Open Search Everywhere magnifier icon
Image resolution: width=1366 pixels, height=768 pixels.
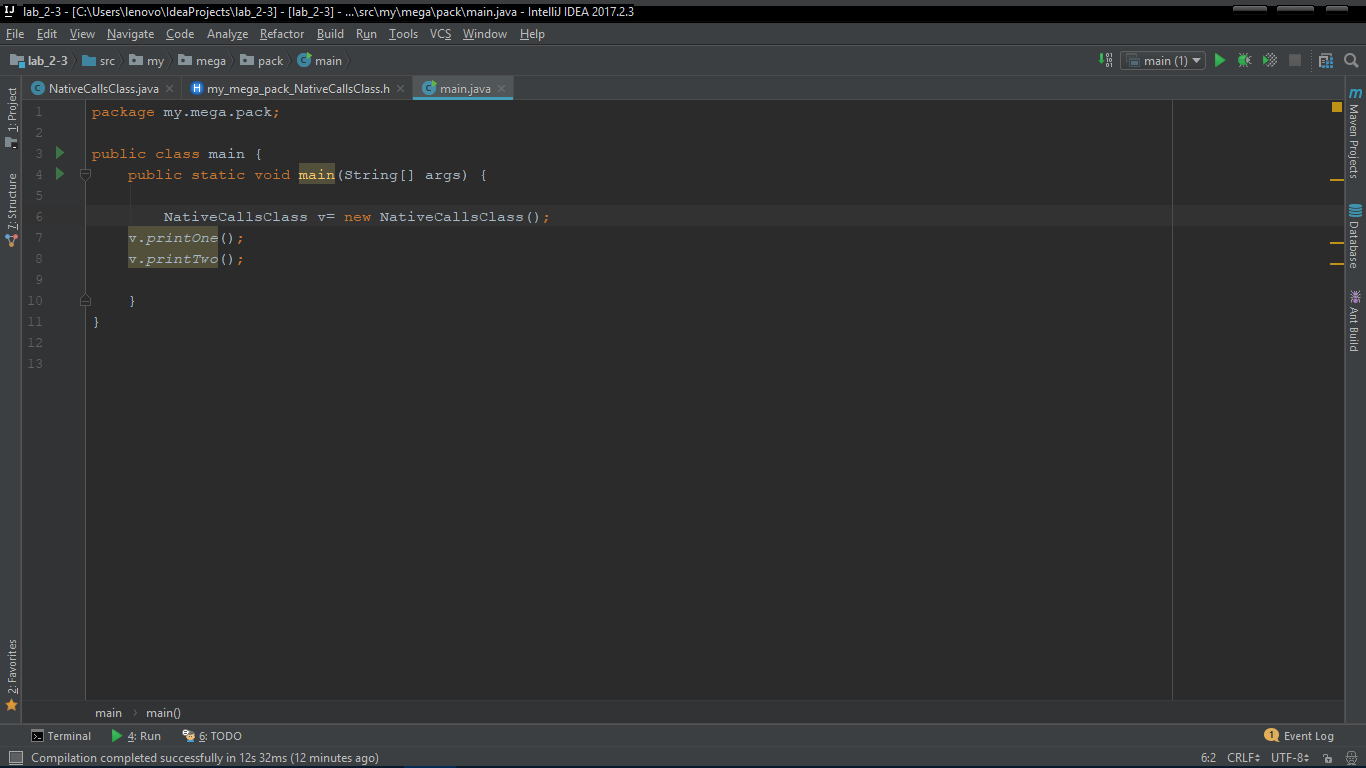(x=1351, y=60)
